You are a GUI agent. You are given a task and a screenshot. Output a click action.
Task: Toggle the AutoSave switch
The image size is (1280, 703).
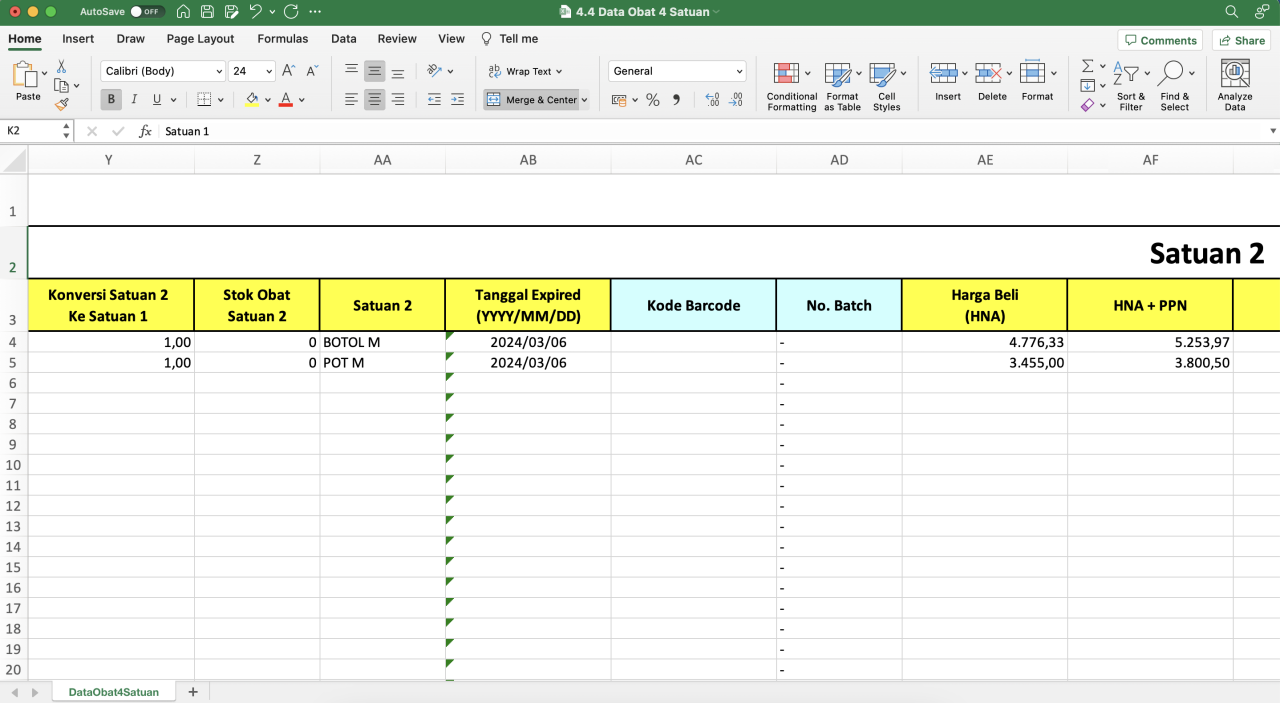tap(147, 12)
